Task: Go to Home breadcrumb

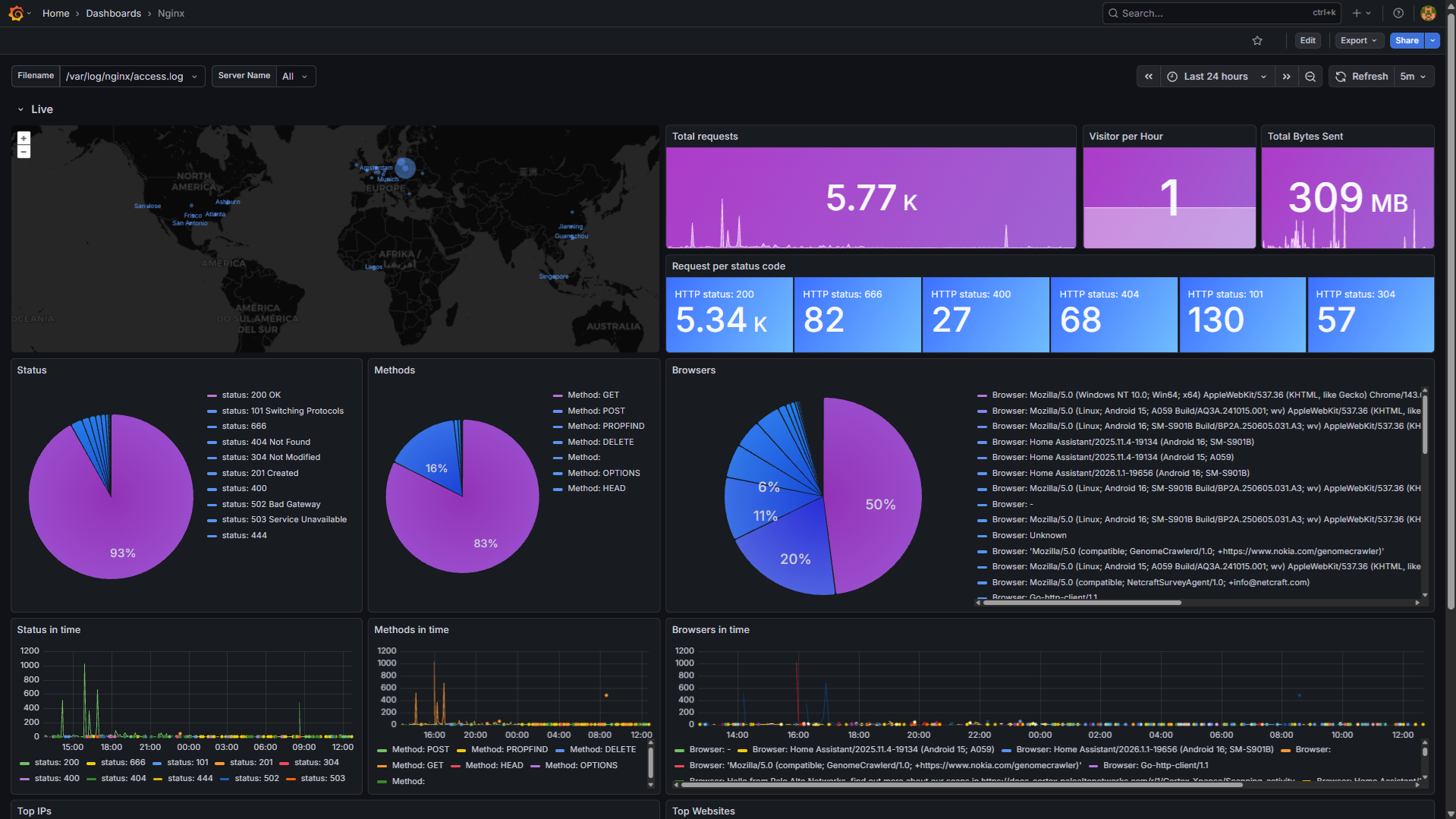Action: point(55,14)
